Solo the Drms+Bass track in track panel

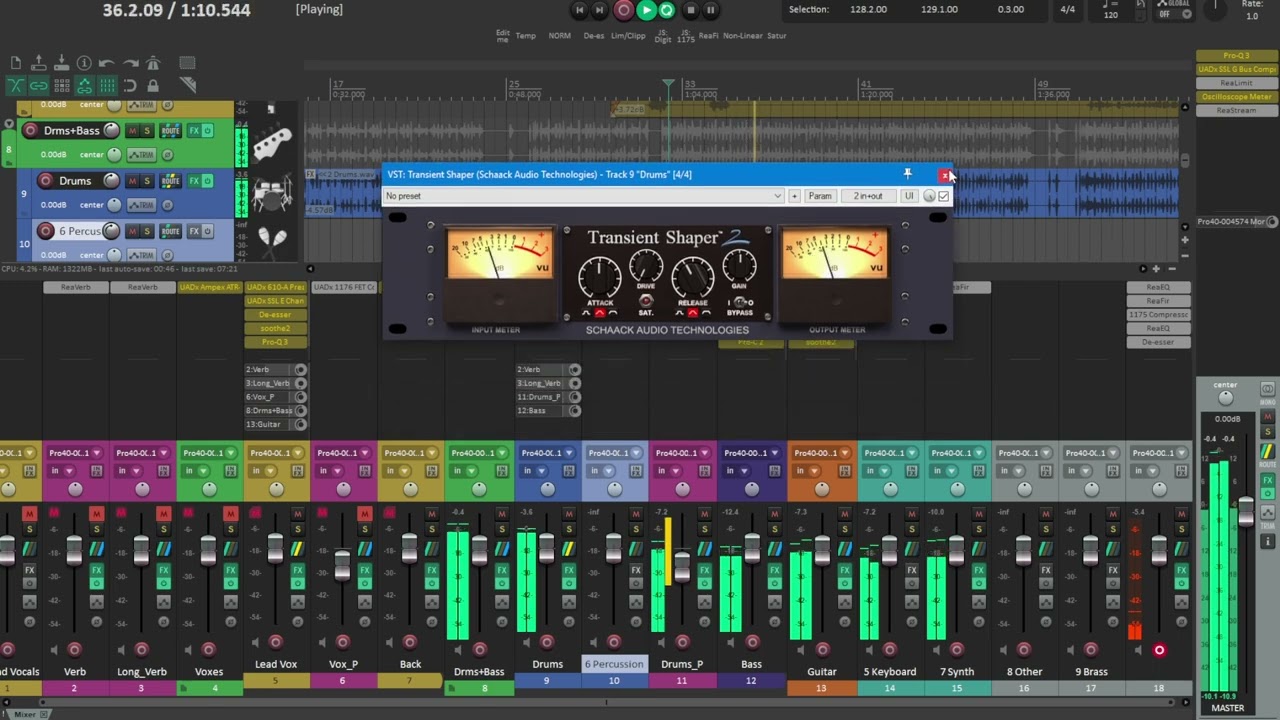click(x=147, y=131)
